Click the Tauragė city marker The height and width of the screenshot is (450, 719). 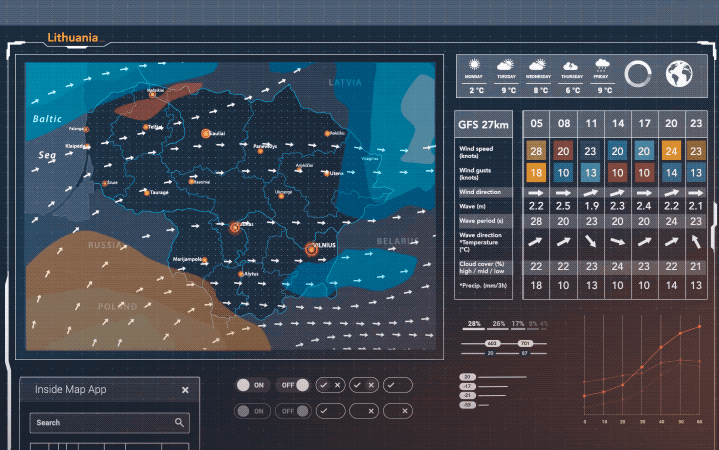[x=147, y=193]
